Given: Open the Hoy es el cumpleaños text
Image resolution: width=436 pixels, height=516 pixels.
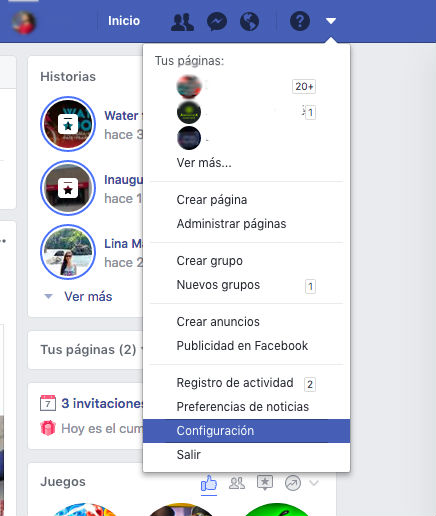Looking at the screenshot, I should click(x=102, y=429).
